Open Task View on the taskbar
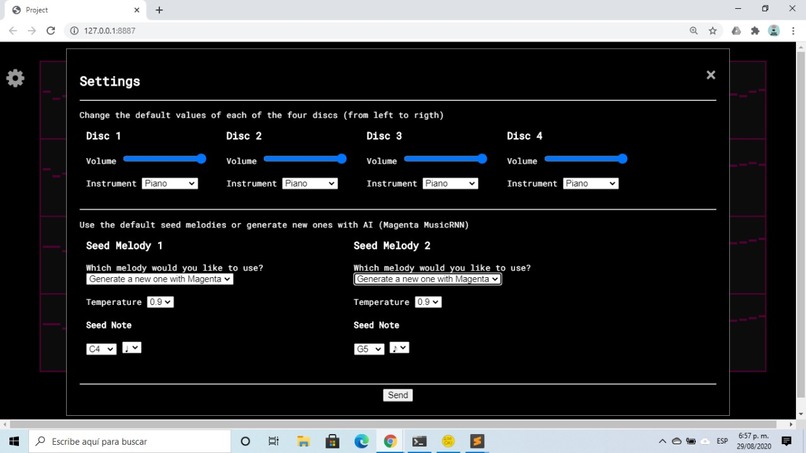The image size is (806, 453). click(x=273, y=441)
